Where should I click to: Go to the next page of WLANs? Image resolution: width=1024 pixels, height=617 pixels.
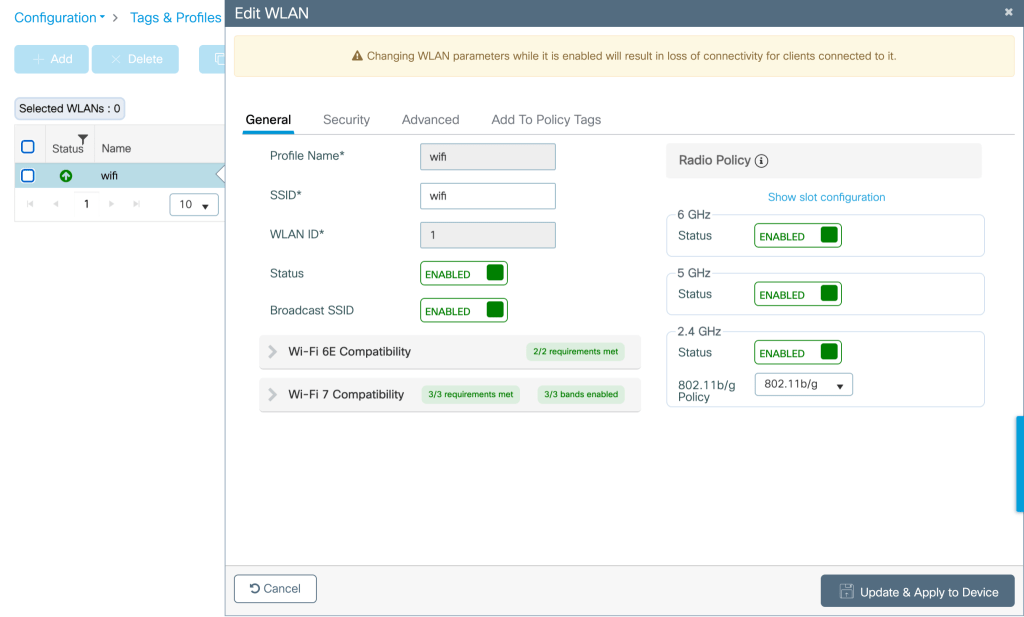[111, 204]
